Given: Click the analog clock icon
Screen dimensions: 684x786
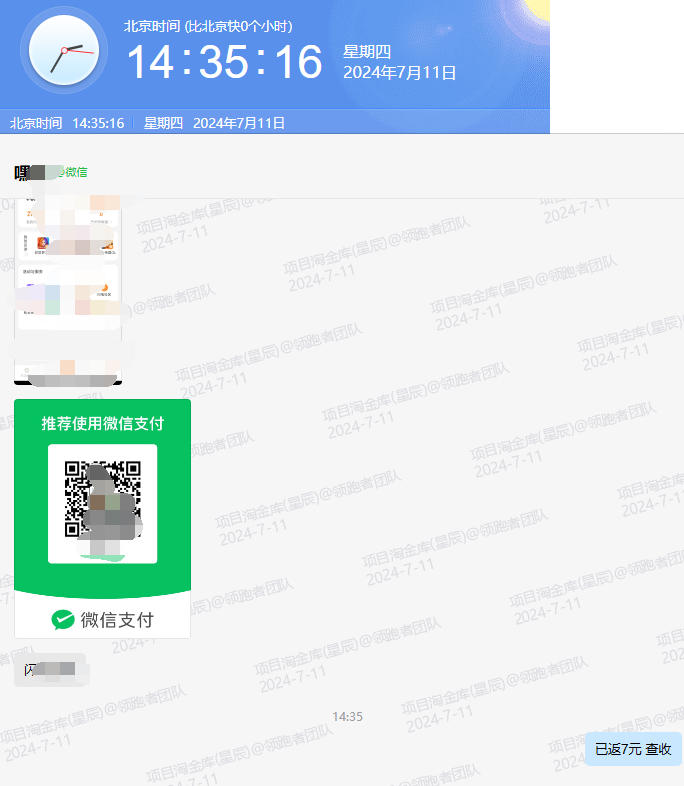Looking at the screenshot, I should pos(64,49).
